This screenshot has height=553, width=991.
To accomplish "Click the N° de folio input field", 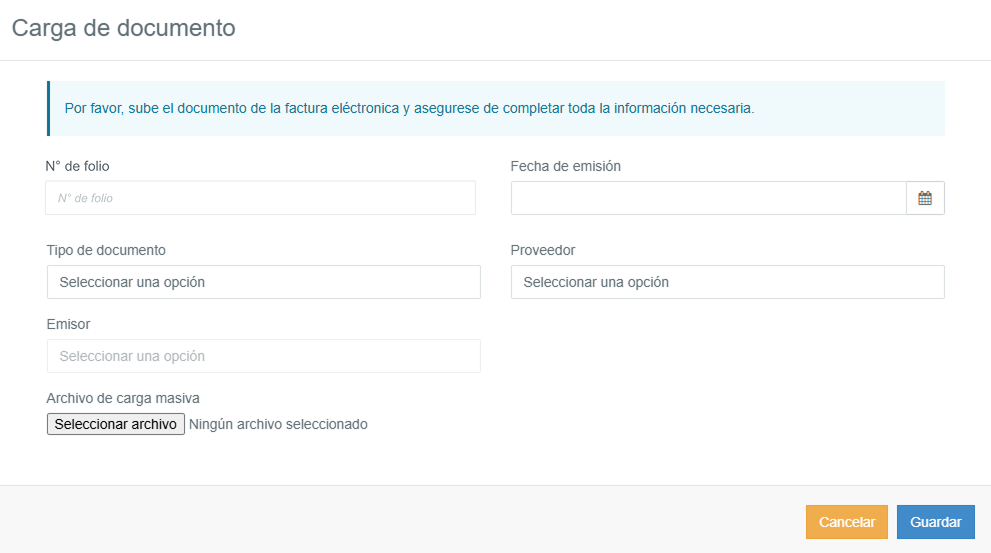I will coord(260,198).
